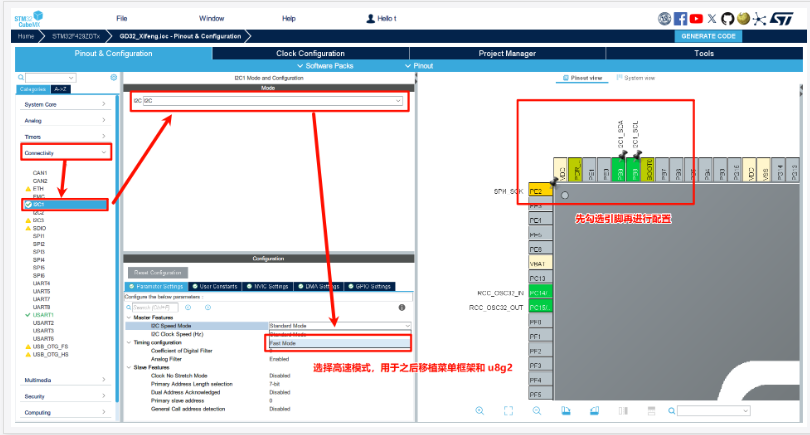Click the previous parameter search result icon
Image resolution: width=810 pixels, height=435 pixels.
pyautogui.click(x=188, y=307)
